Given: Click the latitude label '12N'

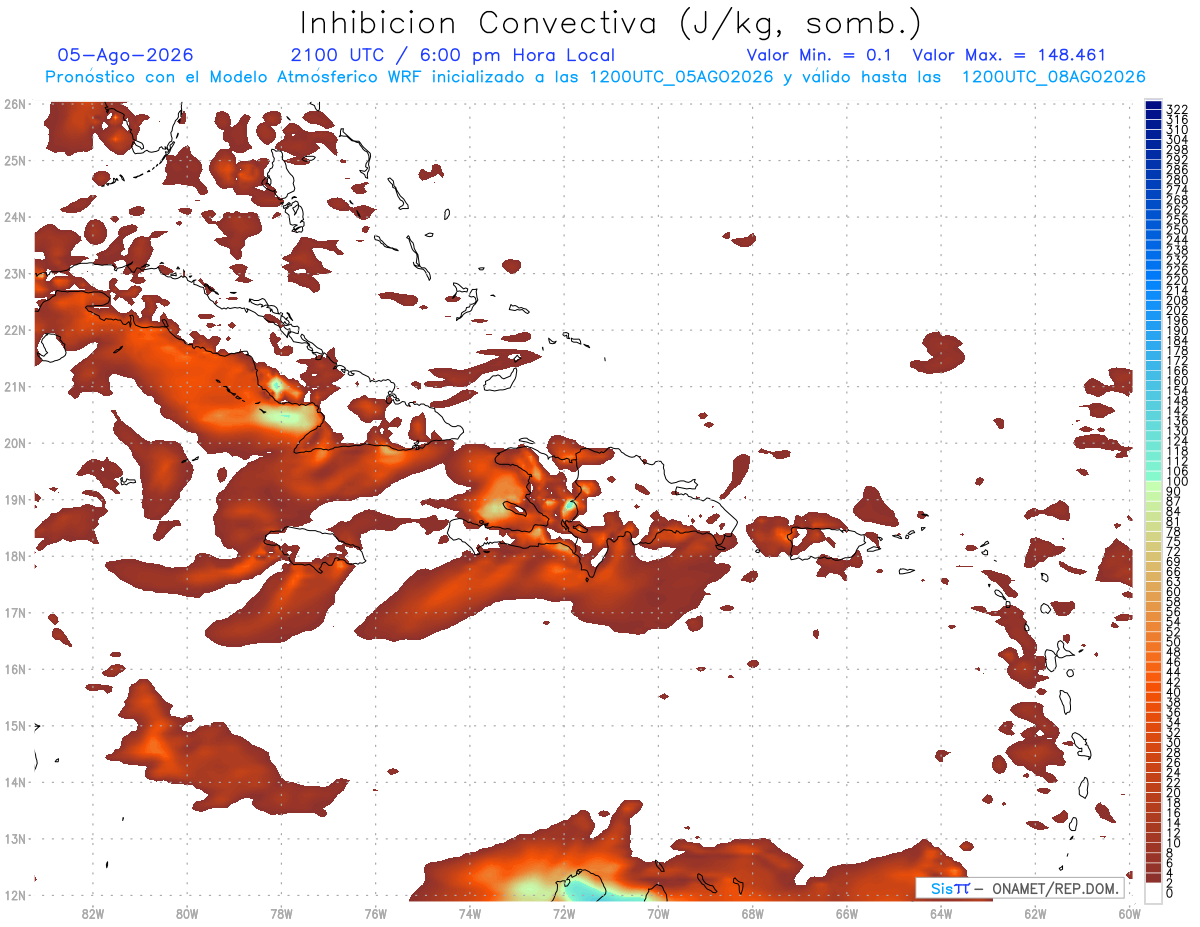Looking at the screenshot, I should coord(15,895).
